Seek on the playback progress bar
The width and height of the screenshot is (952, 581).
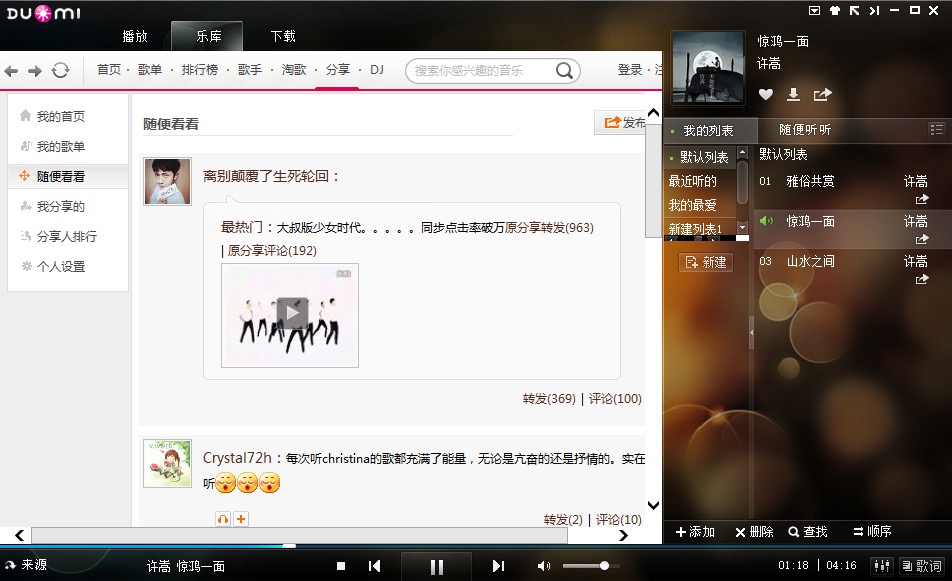(x=476, y=546)
